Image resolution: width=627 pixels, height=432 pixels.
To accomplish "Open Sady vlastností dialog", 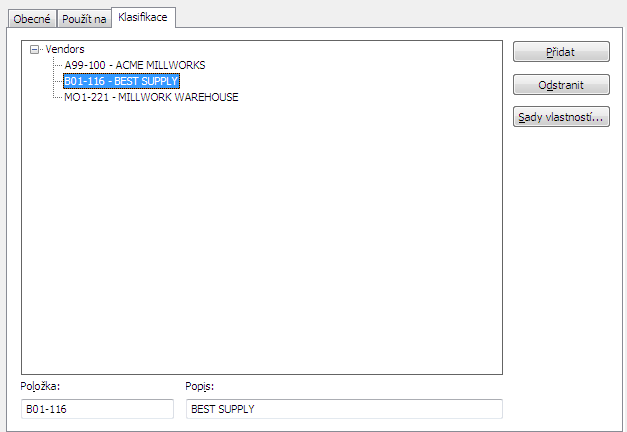I will (x=561, y=117).
